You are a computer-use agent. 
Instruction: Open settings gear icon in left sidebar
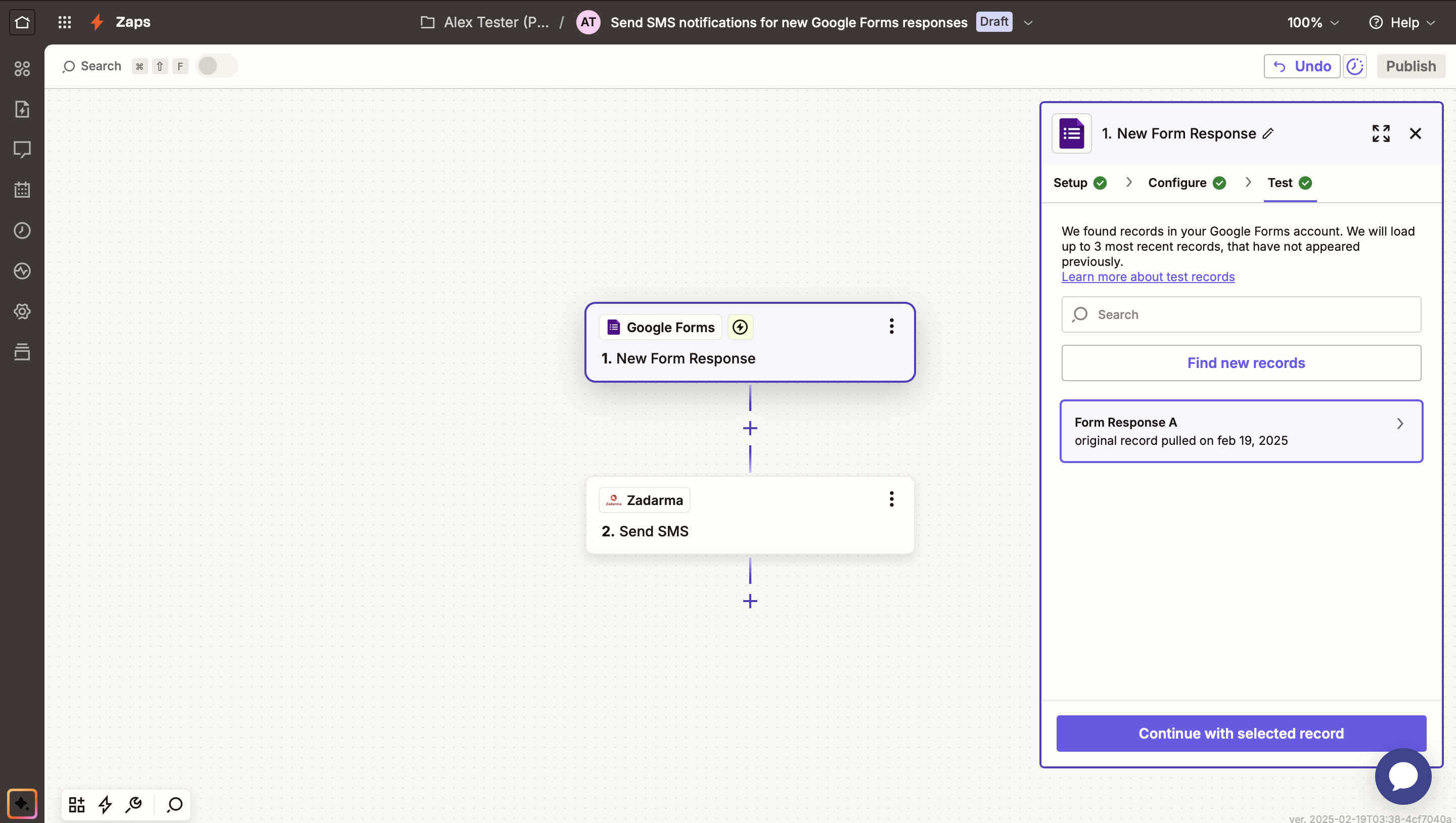(22, 311)
